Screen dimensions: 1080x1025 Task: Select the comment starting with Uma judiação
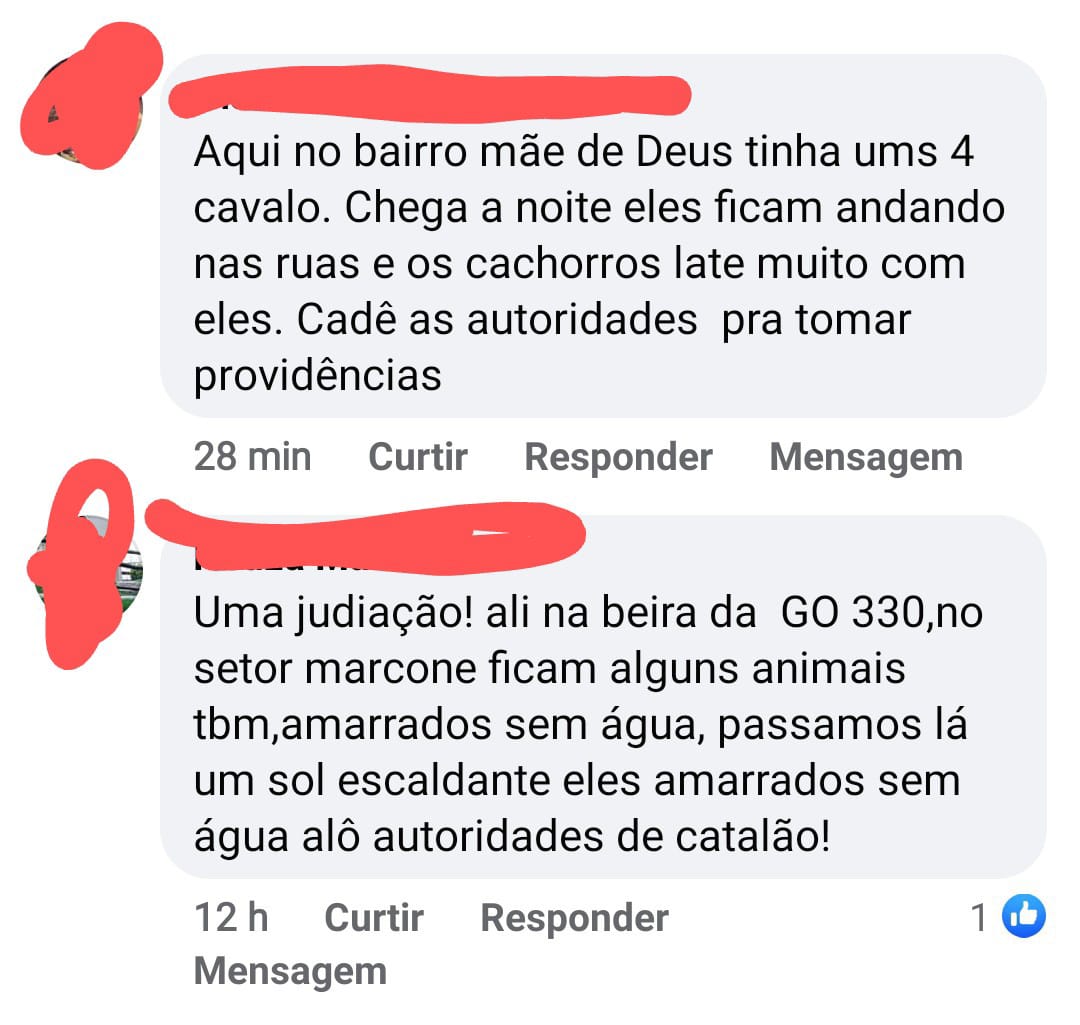tap(603, 696)
